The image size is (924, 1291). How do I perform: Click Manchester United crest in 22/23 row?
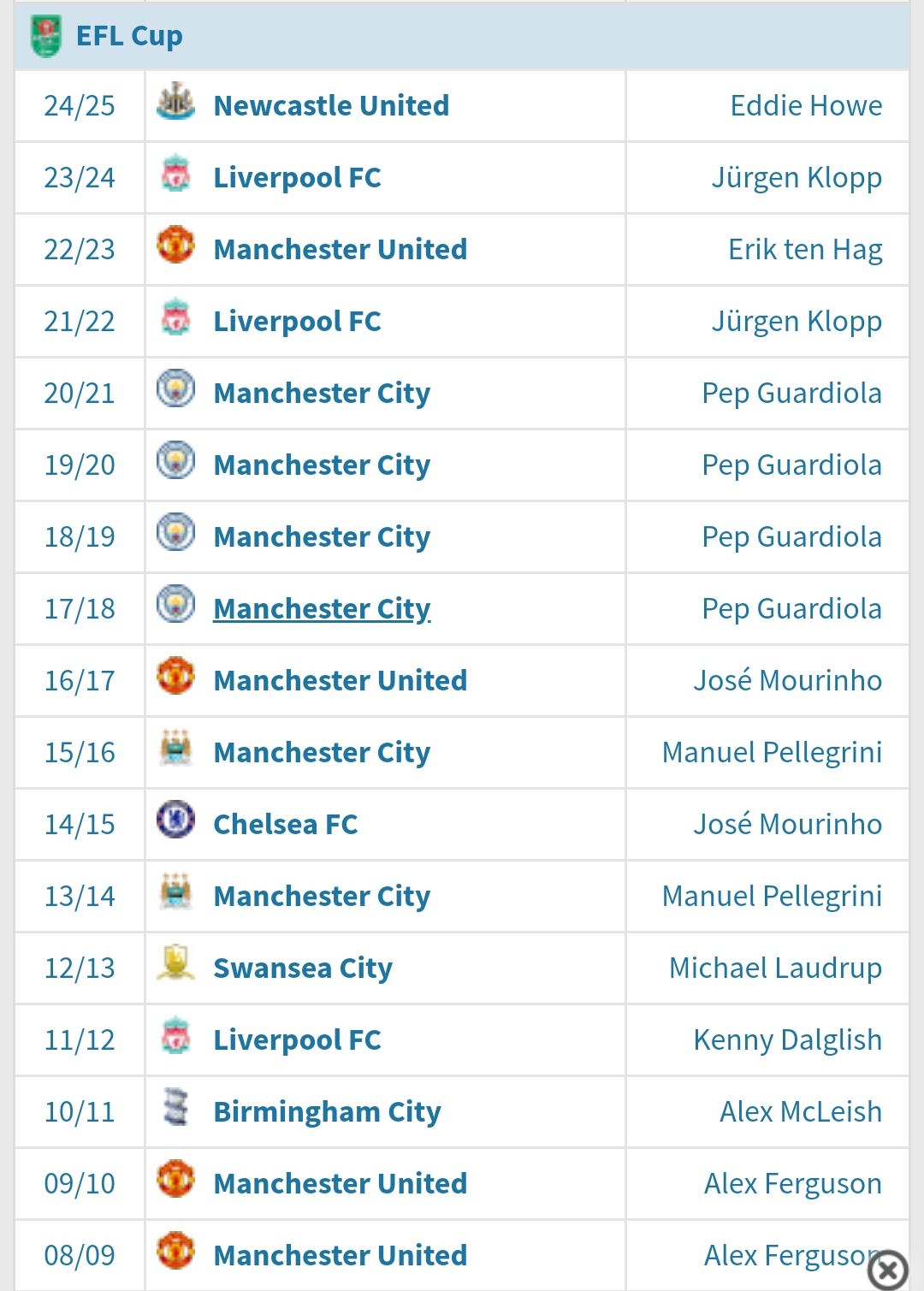176,246
